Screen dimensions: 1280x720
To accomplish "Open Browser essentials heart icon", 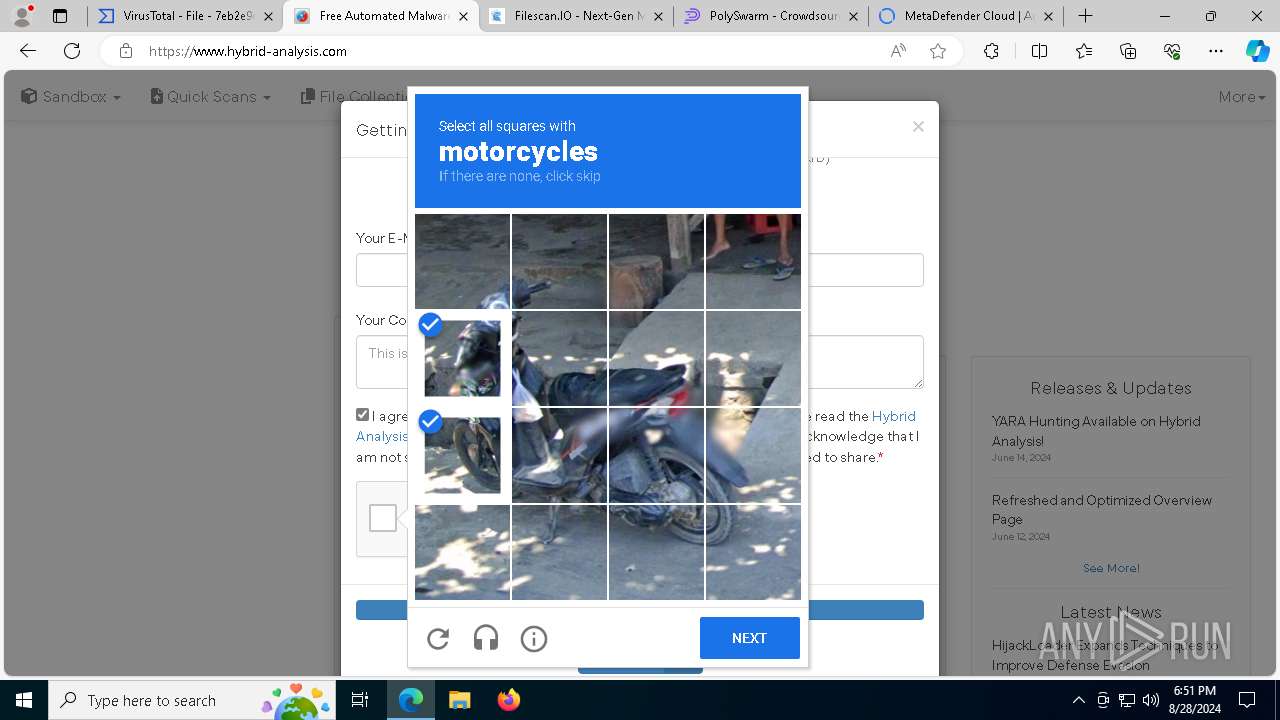I will tap(1172, 51).
